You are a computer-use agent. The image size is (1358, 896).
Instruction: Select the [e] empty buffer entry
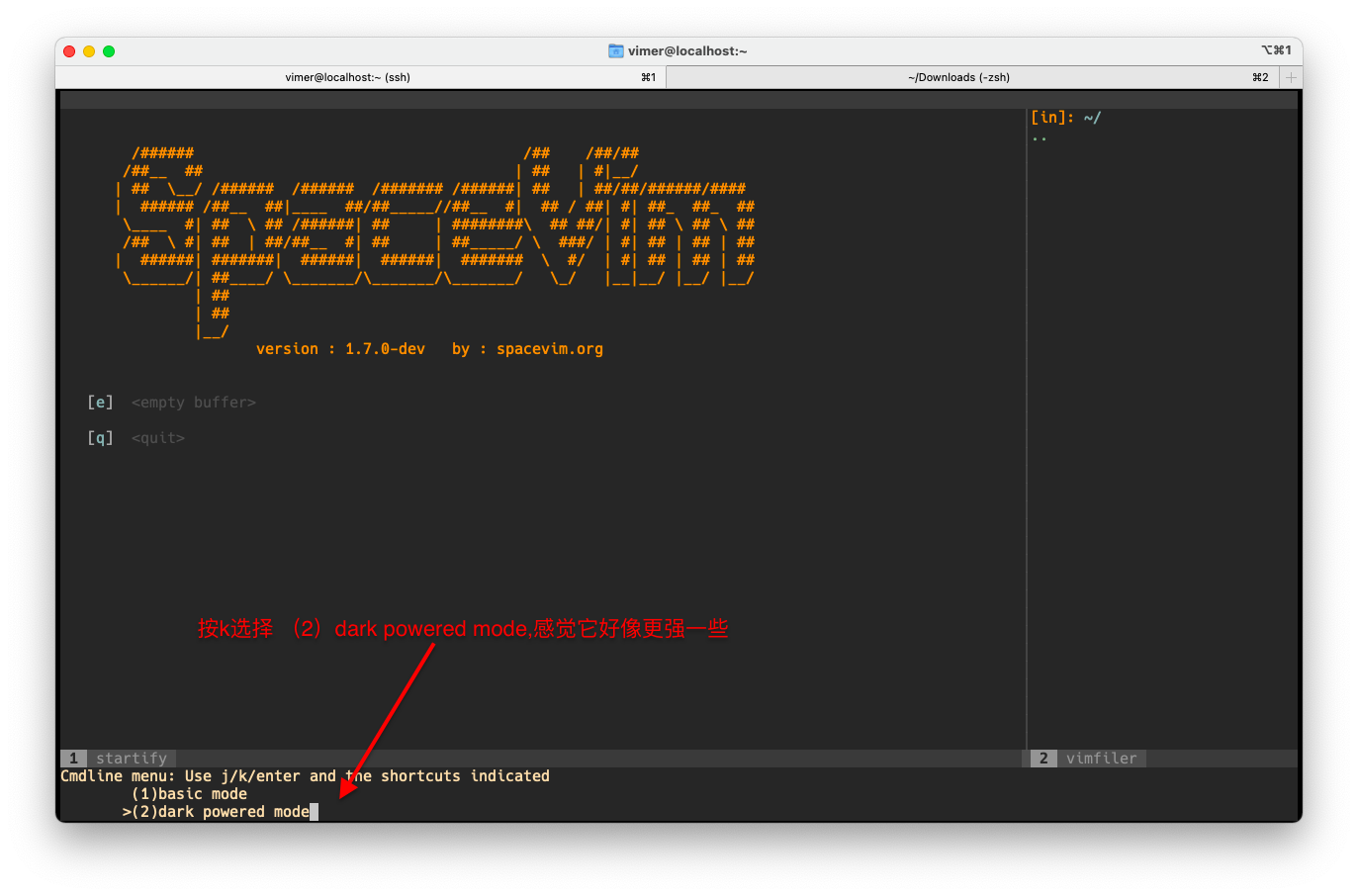pyautogui.click(x=172, y=403)
